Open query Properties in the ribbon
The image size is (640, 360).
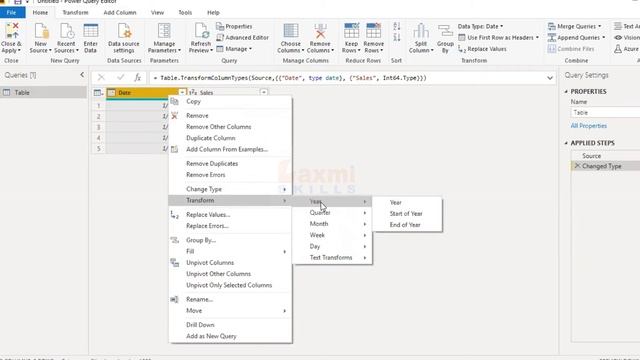(x=234, y=26)
